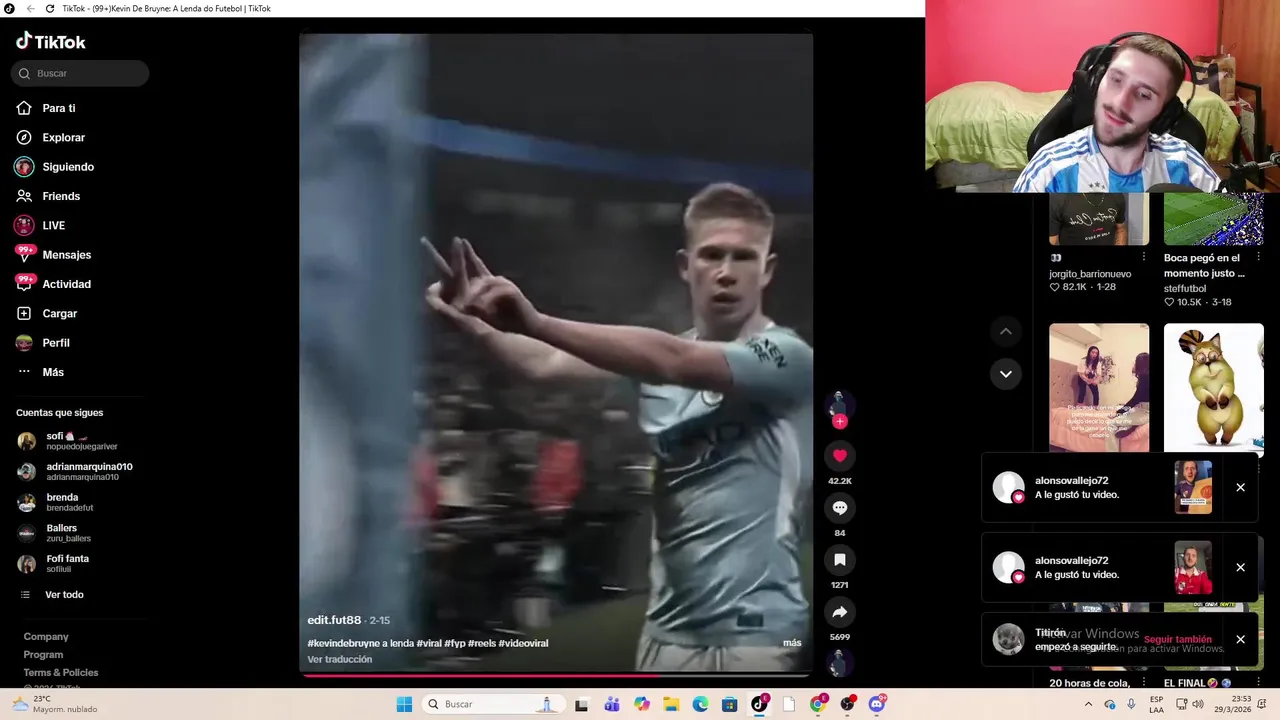1280x720 pixels.
Task: Click the TikTok logo
Action: pyautogui.click(x=51, y=41)
